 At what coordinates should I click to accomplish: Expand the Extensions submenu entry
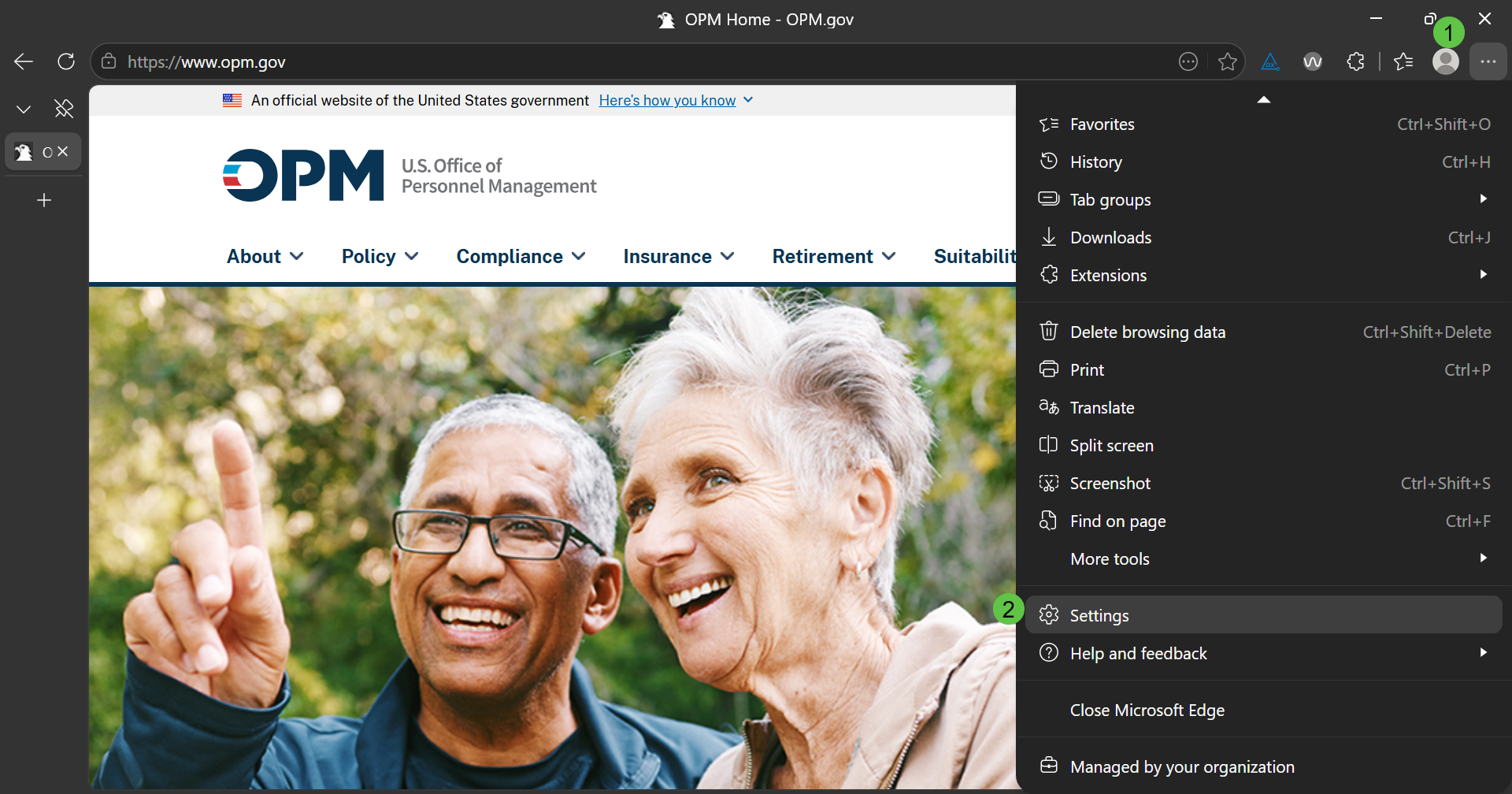[x=1264, y=276]
